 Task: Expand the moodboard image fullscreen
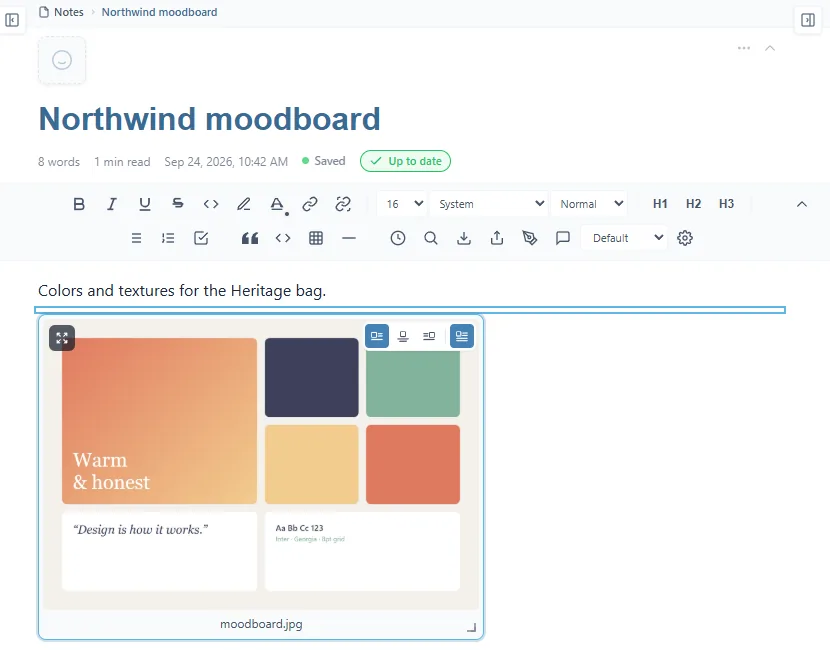click(62, 338)
